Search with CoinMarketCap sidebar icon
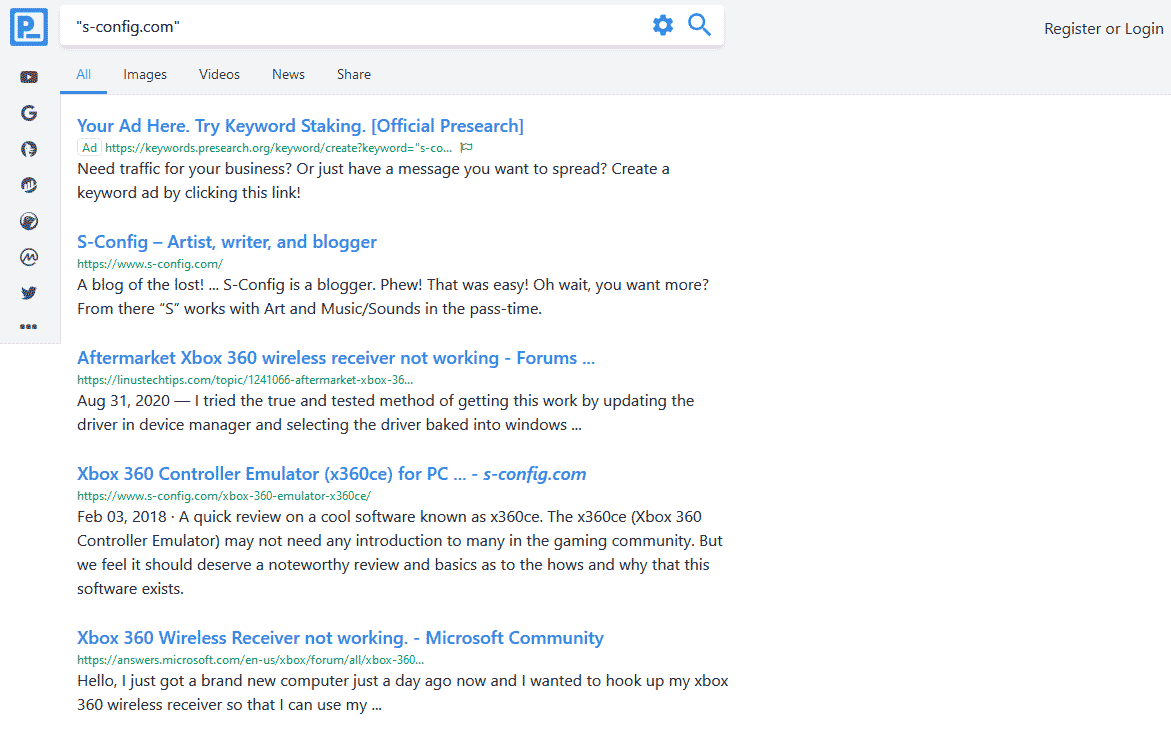 [29, 257]
